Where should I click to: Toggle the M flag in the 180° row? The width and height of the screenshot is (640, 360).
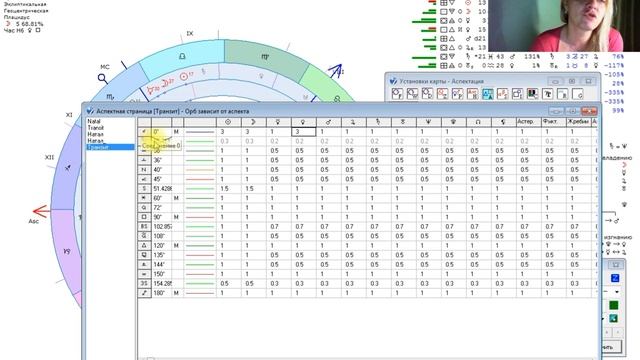tap(176, 293)
